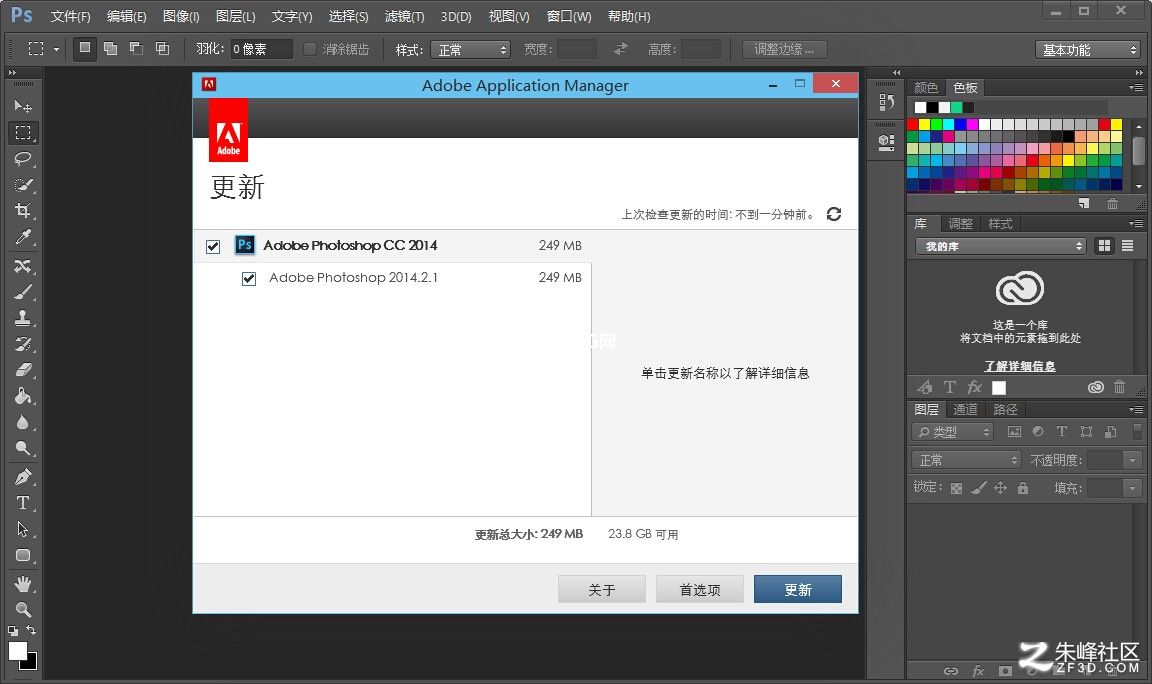Pick the red swatch in swatches panel

pos(912,124)
